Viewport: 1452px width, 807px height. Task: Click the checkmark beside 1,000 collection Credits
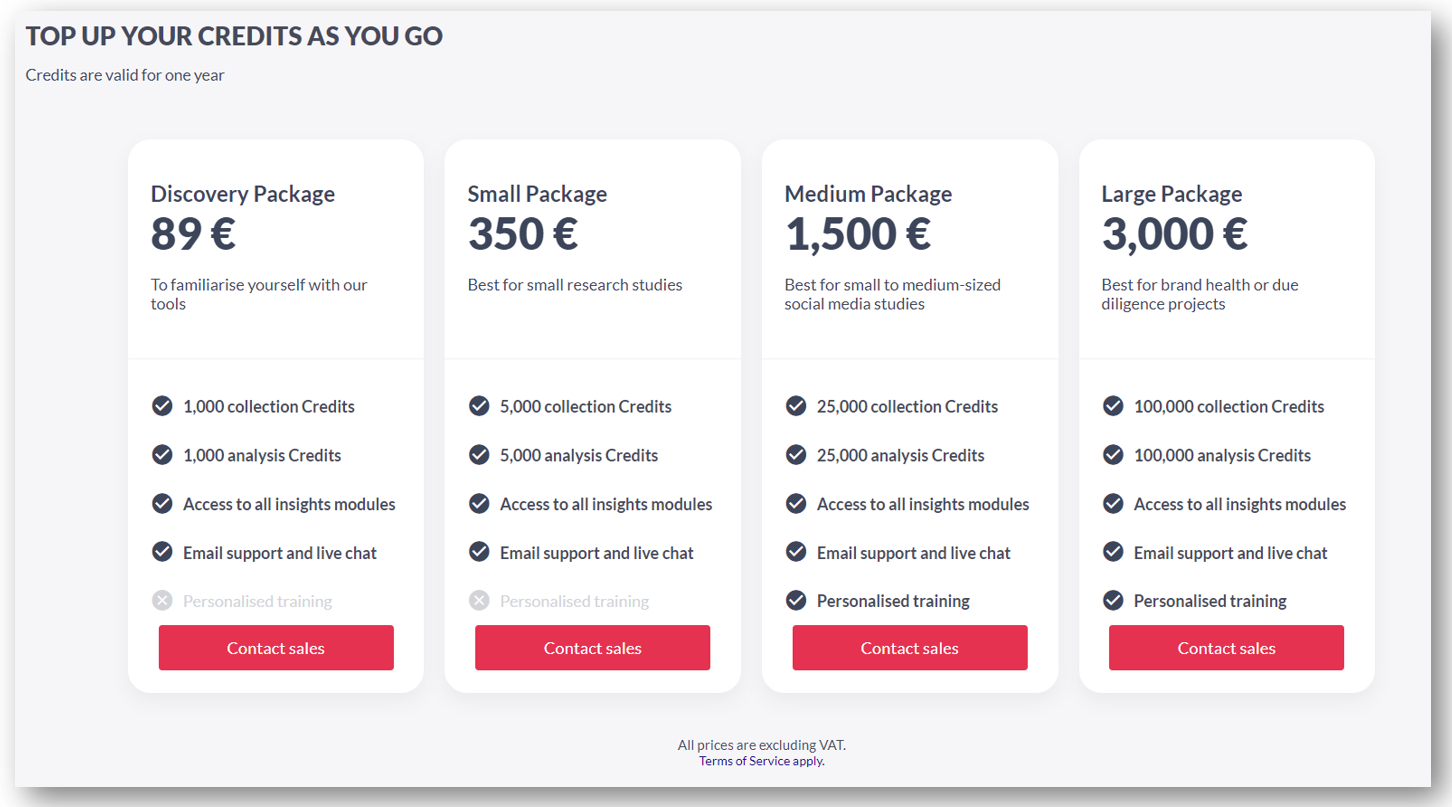point(162,406)
